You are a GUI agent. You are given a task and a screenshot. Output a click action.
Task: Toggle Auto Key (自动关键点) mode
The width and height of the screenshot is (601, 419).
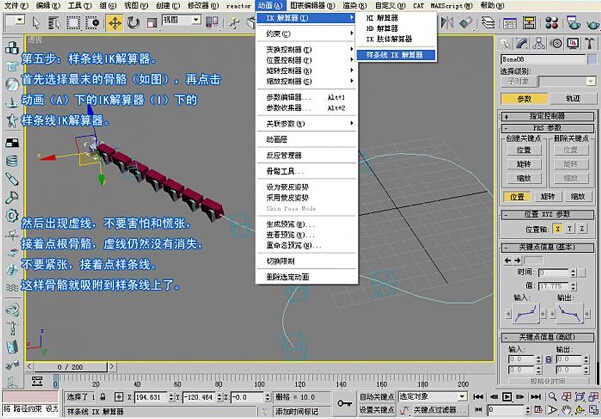376,396
